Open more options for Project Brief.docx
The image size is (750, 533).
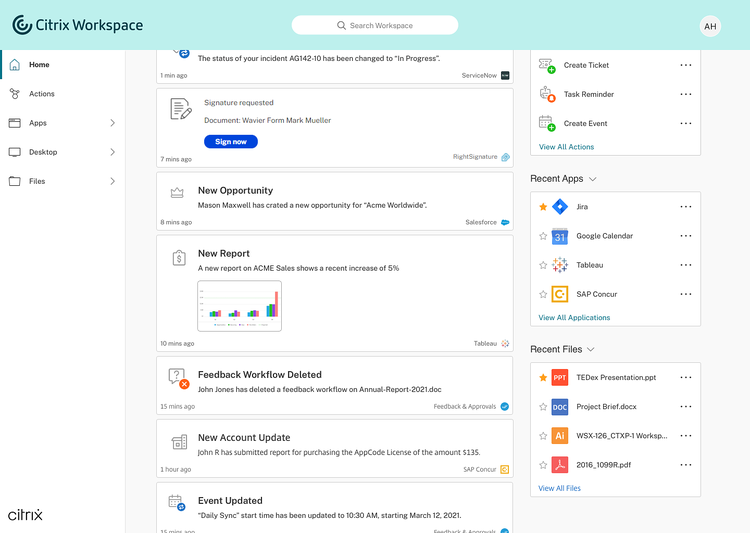point(686,407)
